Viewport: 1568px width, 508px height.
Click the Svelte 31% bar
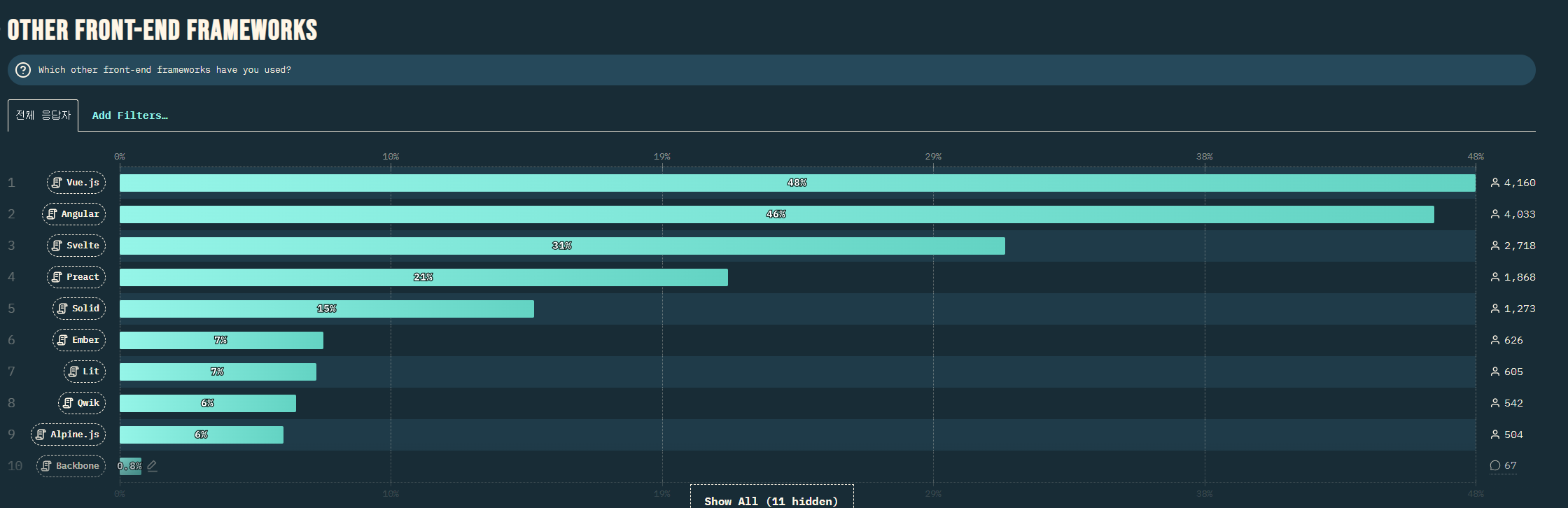[562, 246]
